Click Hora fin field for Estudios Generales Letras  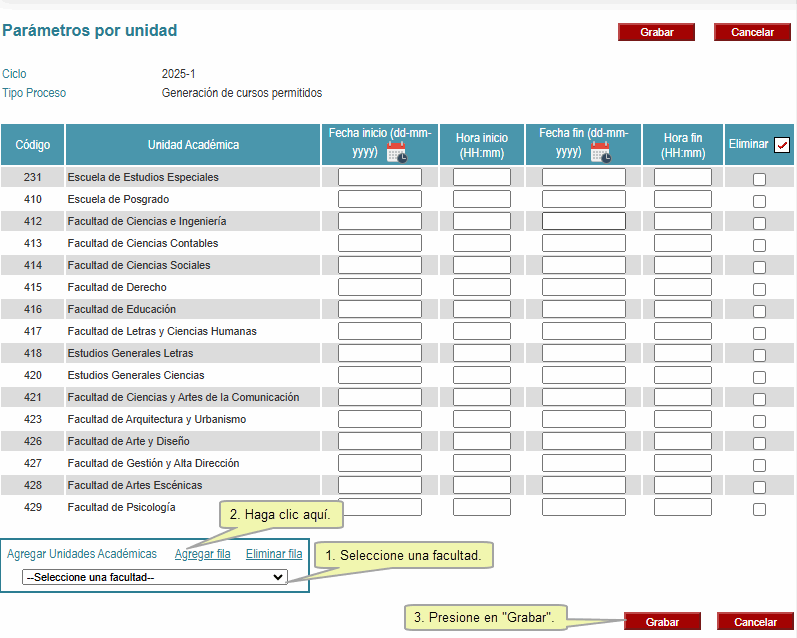[x=682, y=353]
